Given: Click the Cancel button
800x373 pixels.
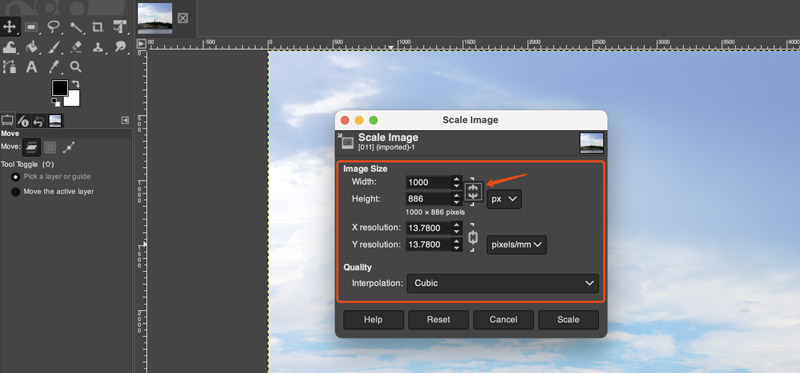Looking at the screenshot, I should coord(503,320).
